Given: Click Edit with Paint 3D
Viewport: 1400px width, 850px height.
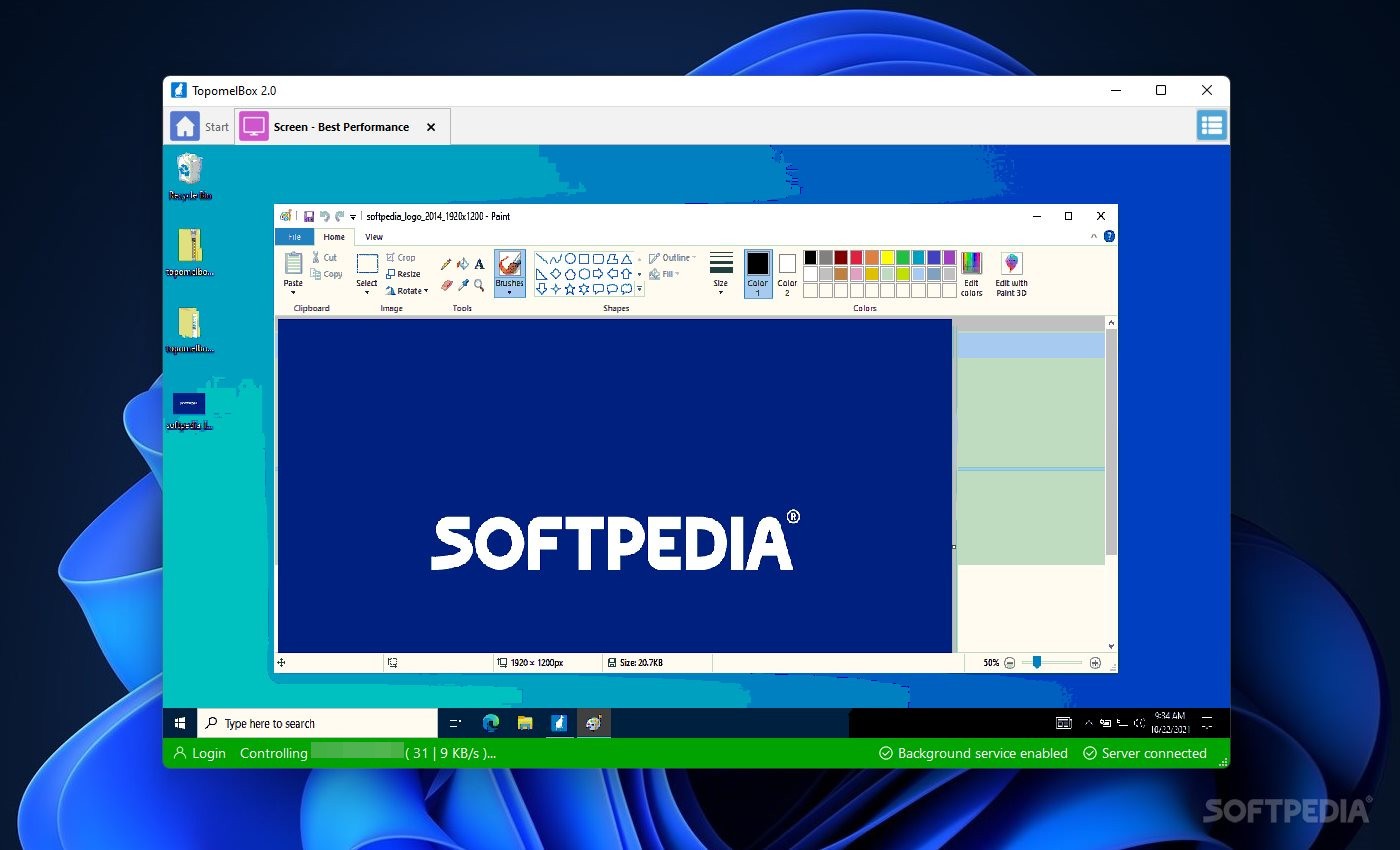Looking at the screenshot, I should click(1011, 274).
